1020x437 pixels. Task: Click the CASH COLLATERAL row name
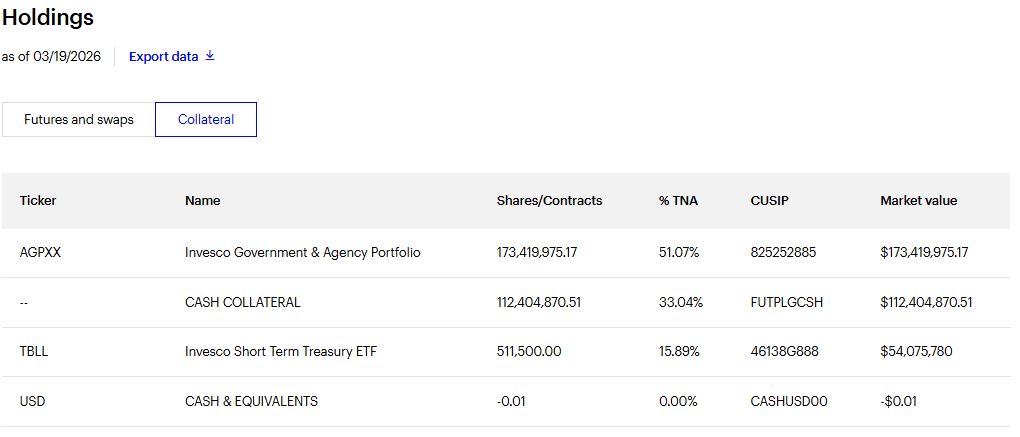(242, 302)
